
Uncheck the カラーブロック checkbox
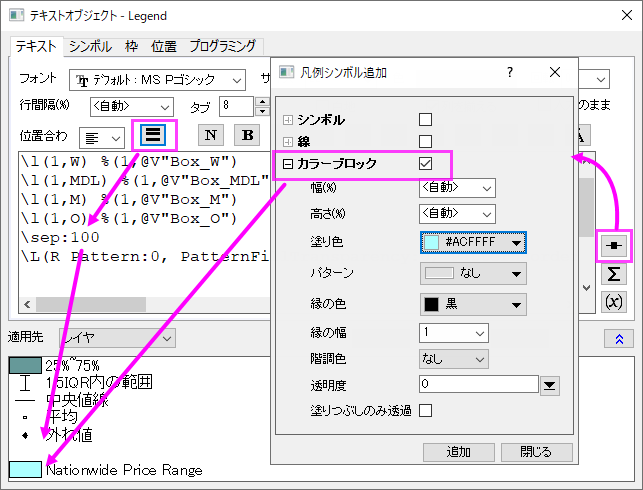(x=425, y=164)
